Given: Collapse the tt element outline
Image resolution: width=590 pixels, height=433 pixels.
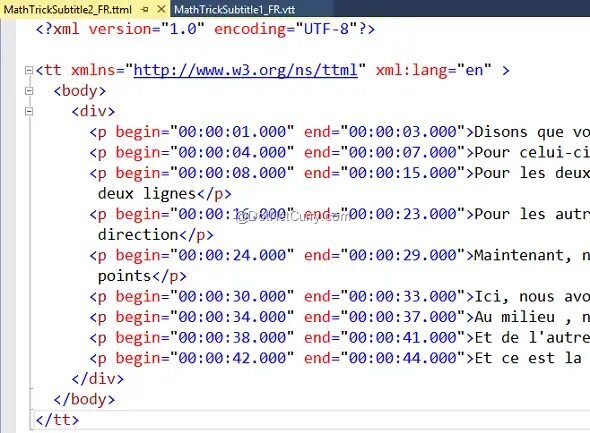Looking at the screenshot, I should point(29,70).
